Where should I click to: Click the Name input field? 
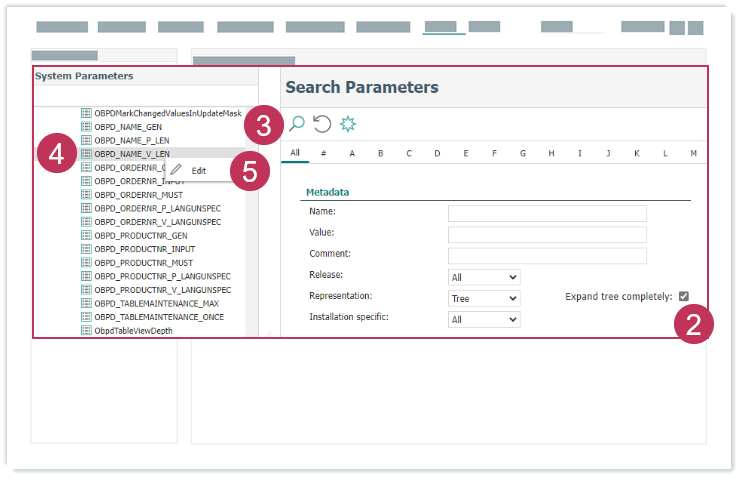pos(547,213)
